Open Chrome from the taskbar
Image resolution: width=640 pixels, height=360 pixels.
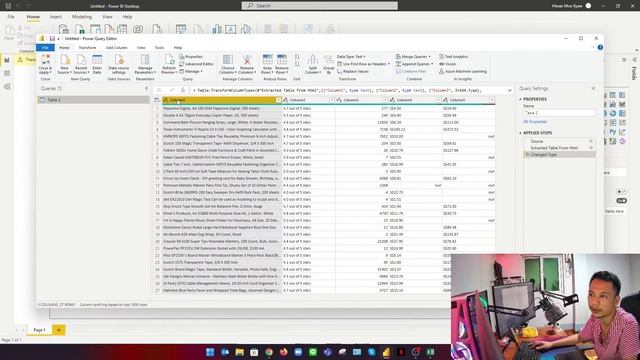click(269, 352)
